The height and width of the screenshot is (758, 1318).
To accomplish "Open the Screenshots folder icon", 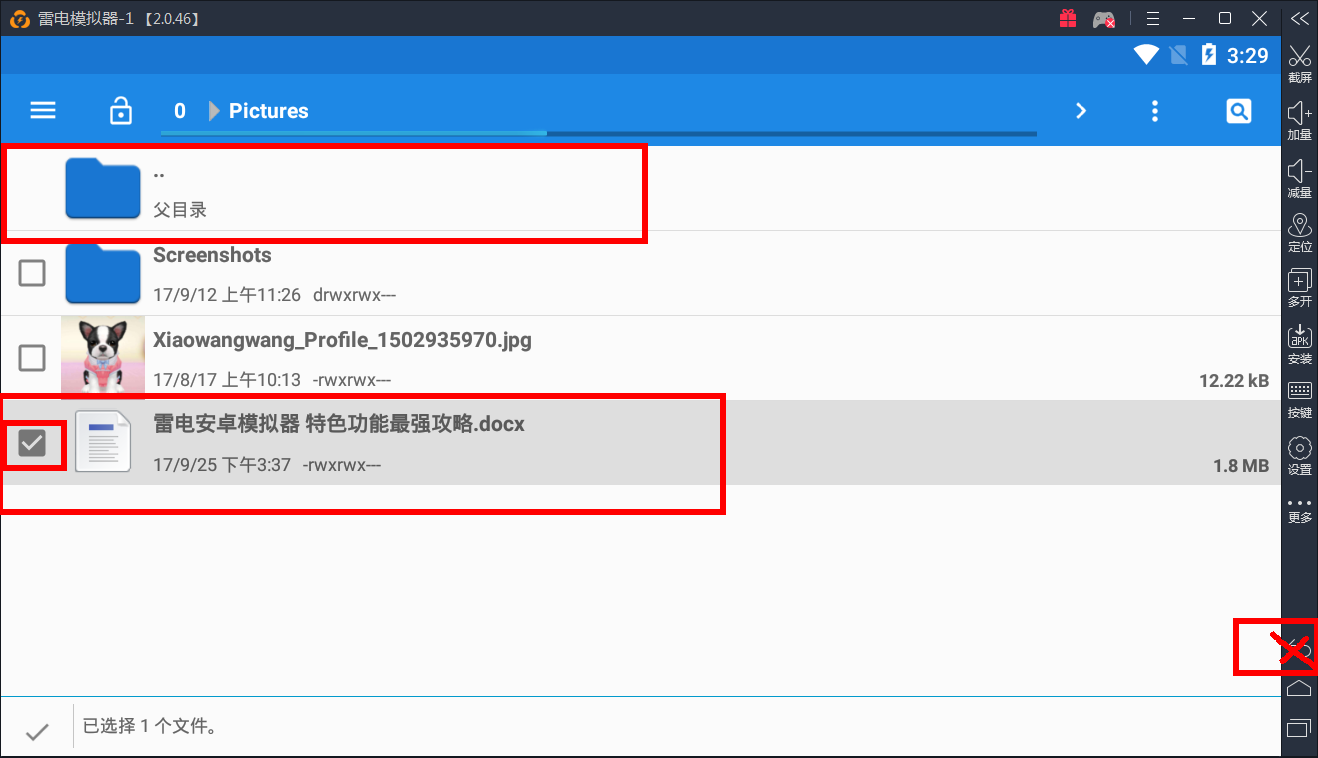I will [x=103, y=273].
